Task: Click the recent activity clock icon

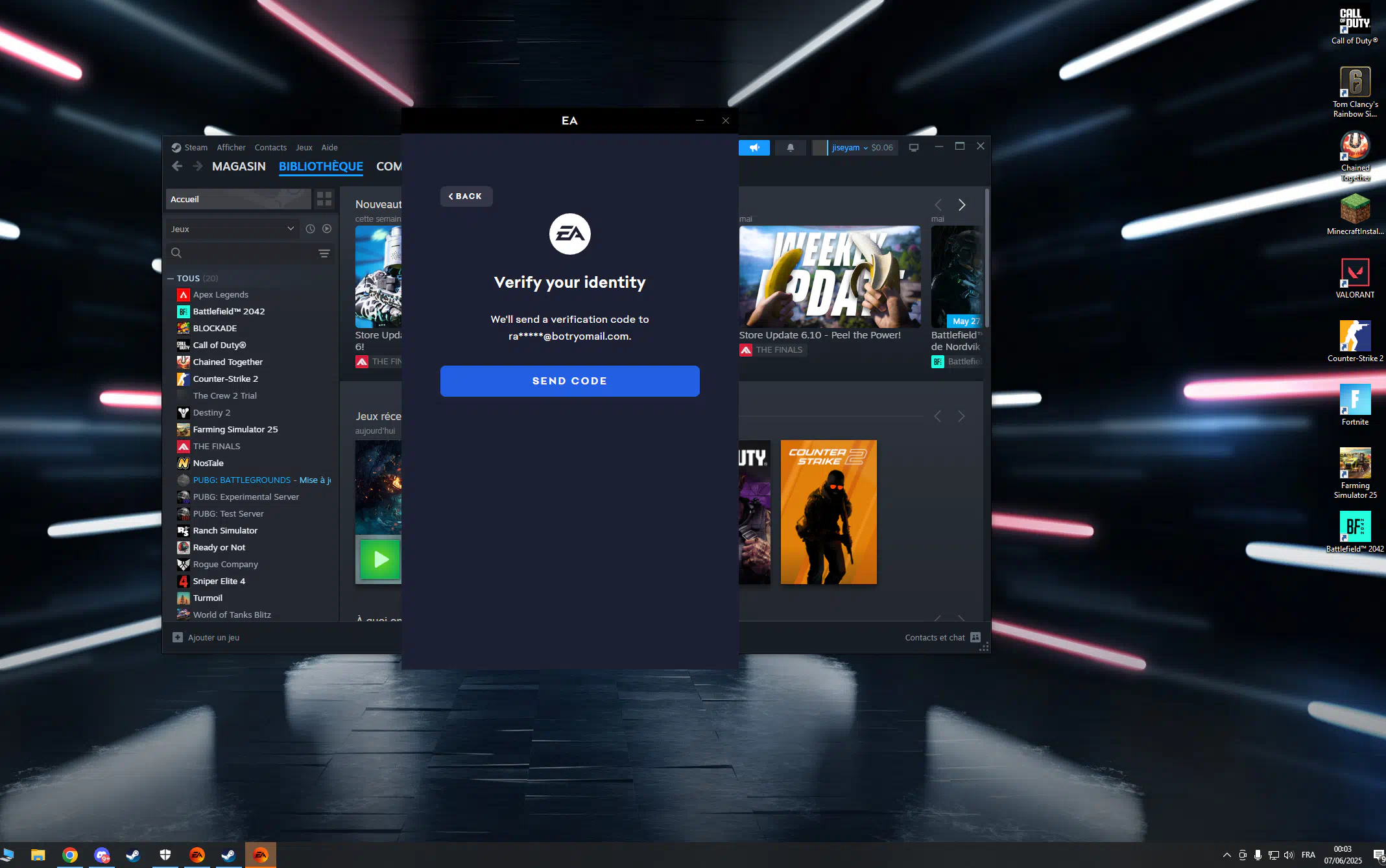Action: [310, 229]
